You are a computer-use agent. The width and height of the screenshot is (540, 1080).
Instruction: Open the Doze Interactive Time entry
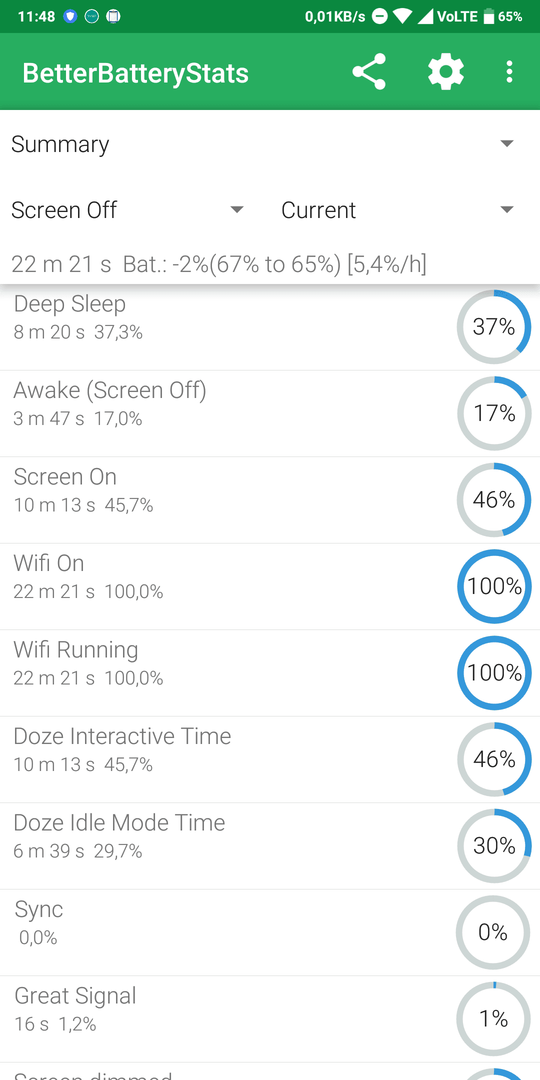pyautogui.click(x=270, y=759)
